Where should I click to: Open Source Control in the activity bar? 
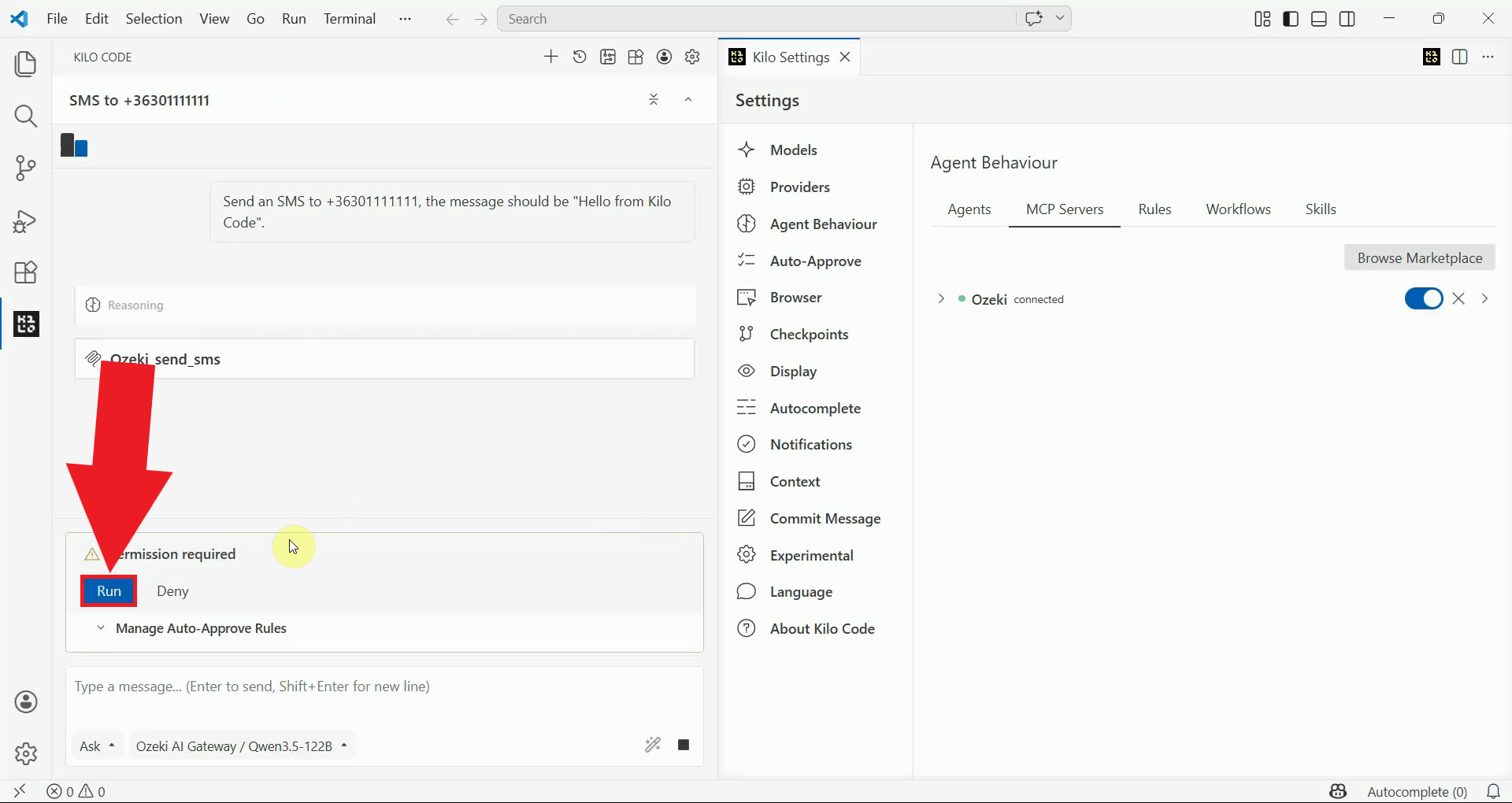pyautogui.click(x=26, y=168)
